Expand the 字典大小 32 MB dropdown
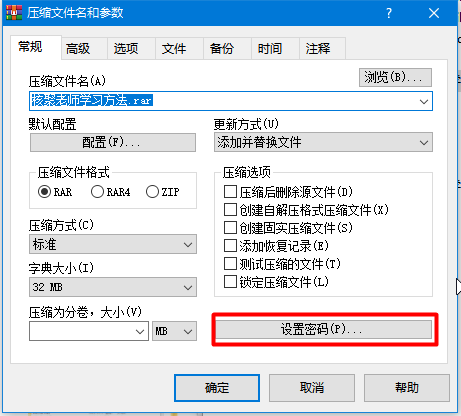The image size is (461, 416). click(x=113, y=287)
